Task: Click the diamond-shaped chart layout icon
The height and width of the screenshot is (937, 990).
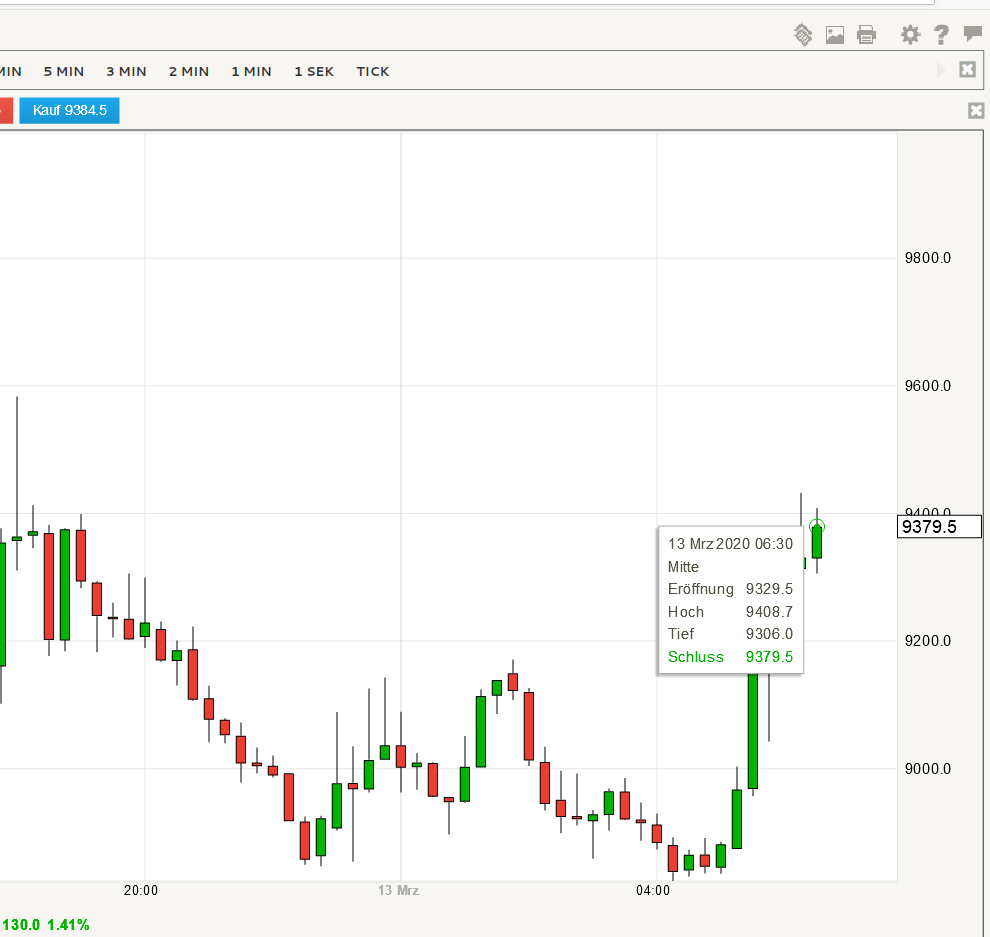Action: coord(803,35)
